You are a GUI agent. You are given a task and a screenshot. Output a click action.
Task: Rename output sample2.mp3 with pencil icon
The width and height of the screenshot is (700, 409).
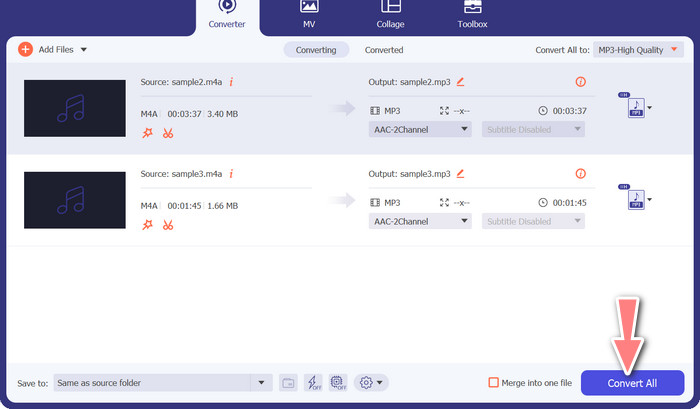coord(460,82)
